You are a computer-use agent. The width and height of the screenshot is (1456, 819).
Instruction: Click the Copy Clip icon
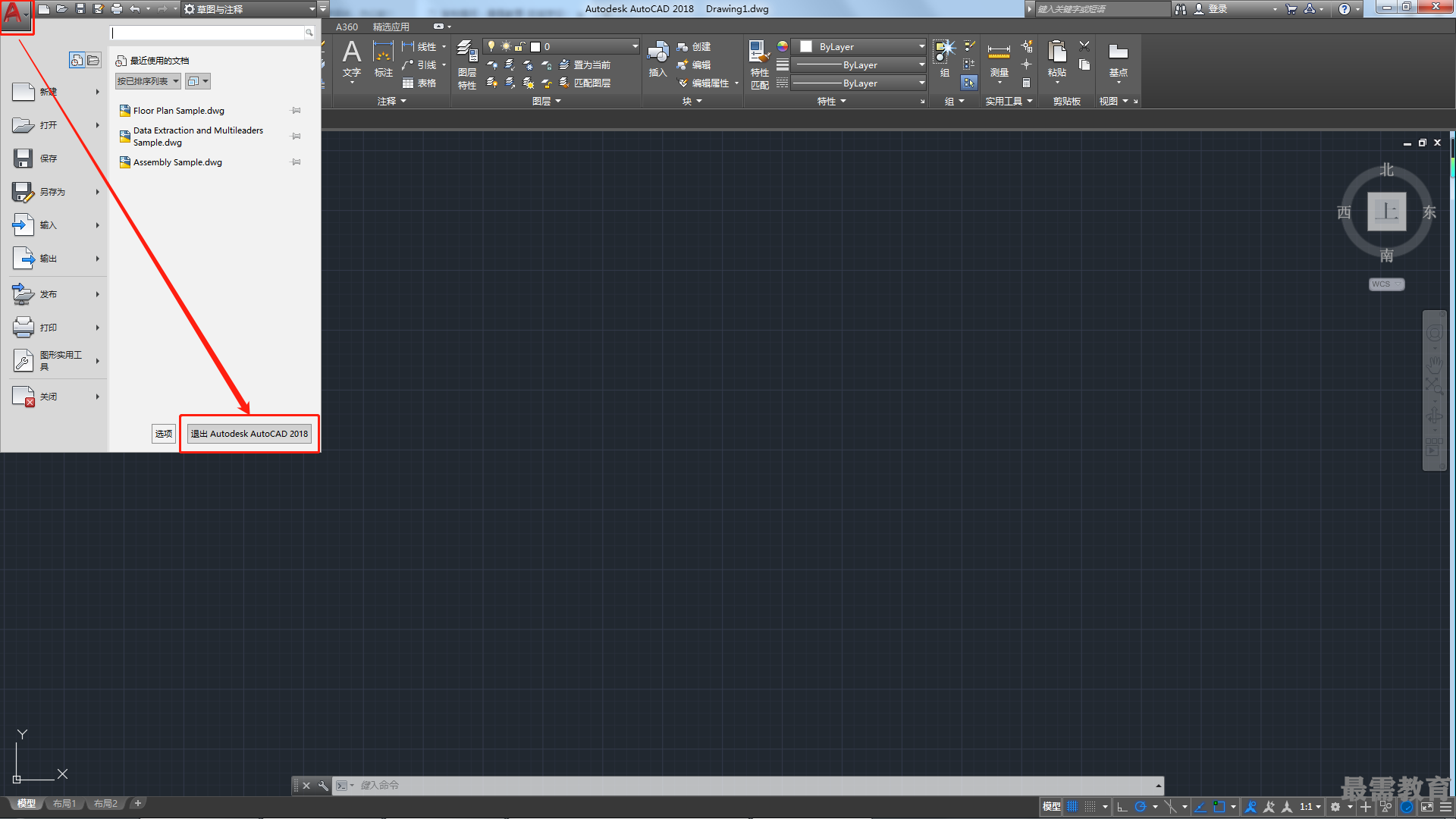pyautogui.click(x=1084, y=65)
